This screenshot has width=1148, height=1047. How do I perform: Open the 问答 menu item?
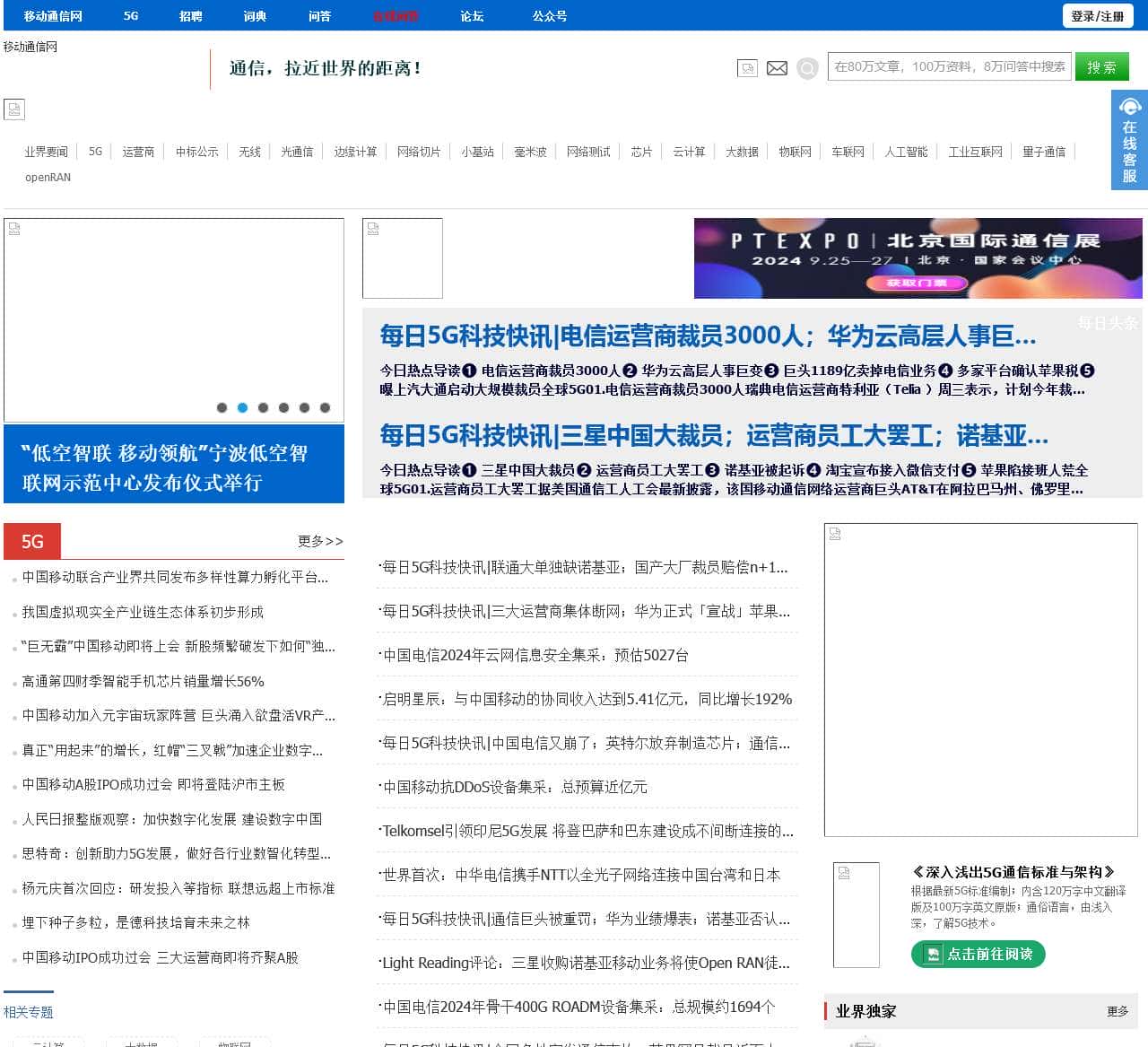coord(319,15)
